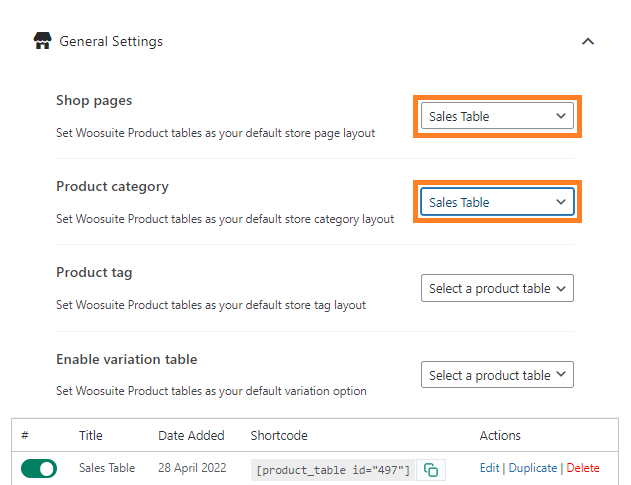Click the Actions column header
The height and width of the screenshot is (485, 631).
tap(500, 435)
